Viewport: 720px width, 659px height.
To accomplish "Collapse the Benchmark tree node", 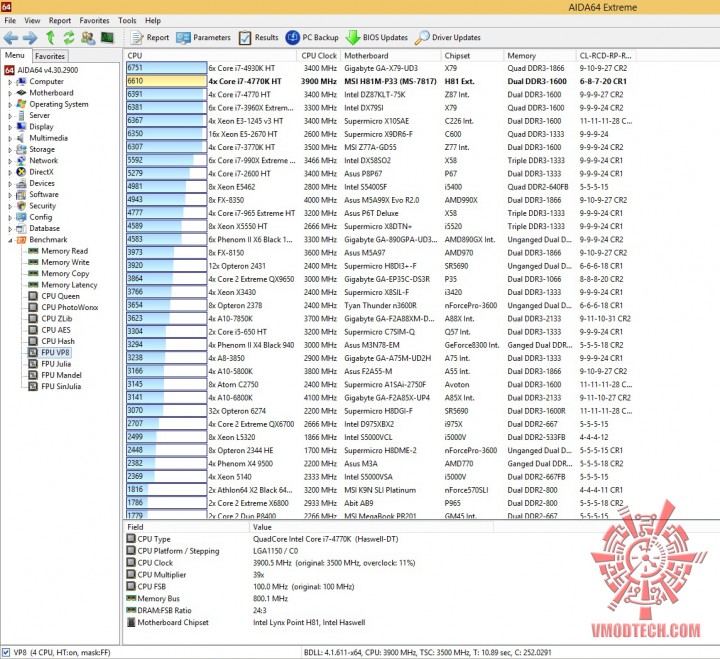I will click(10, 240).
